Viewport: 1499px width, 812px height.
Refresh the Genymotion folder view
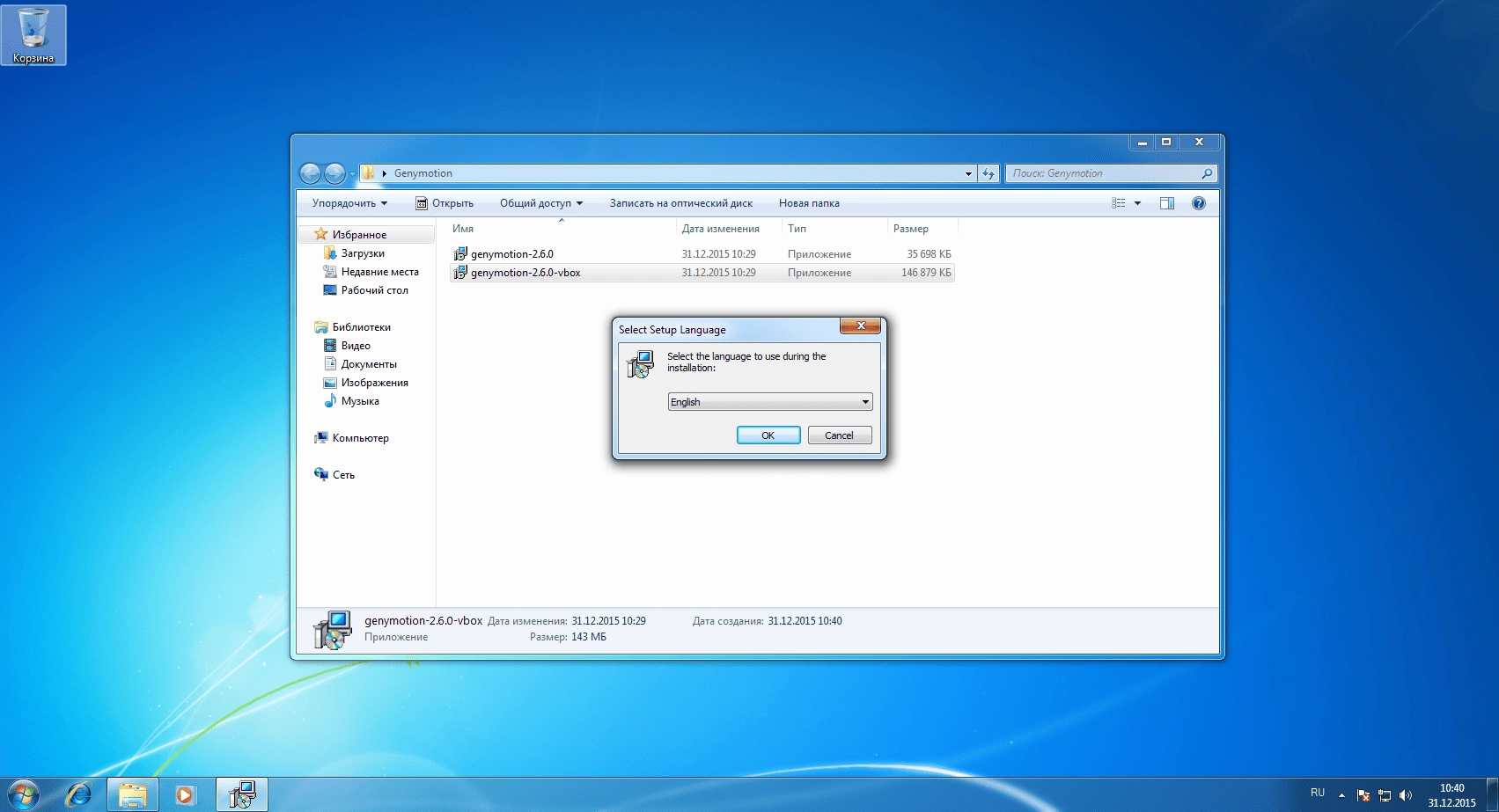click(x=988, y=173)
